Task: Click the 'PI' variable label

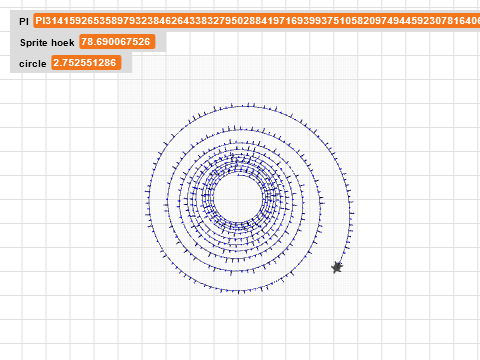Action: (x=24, y=22)
